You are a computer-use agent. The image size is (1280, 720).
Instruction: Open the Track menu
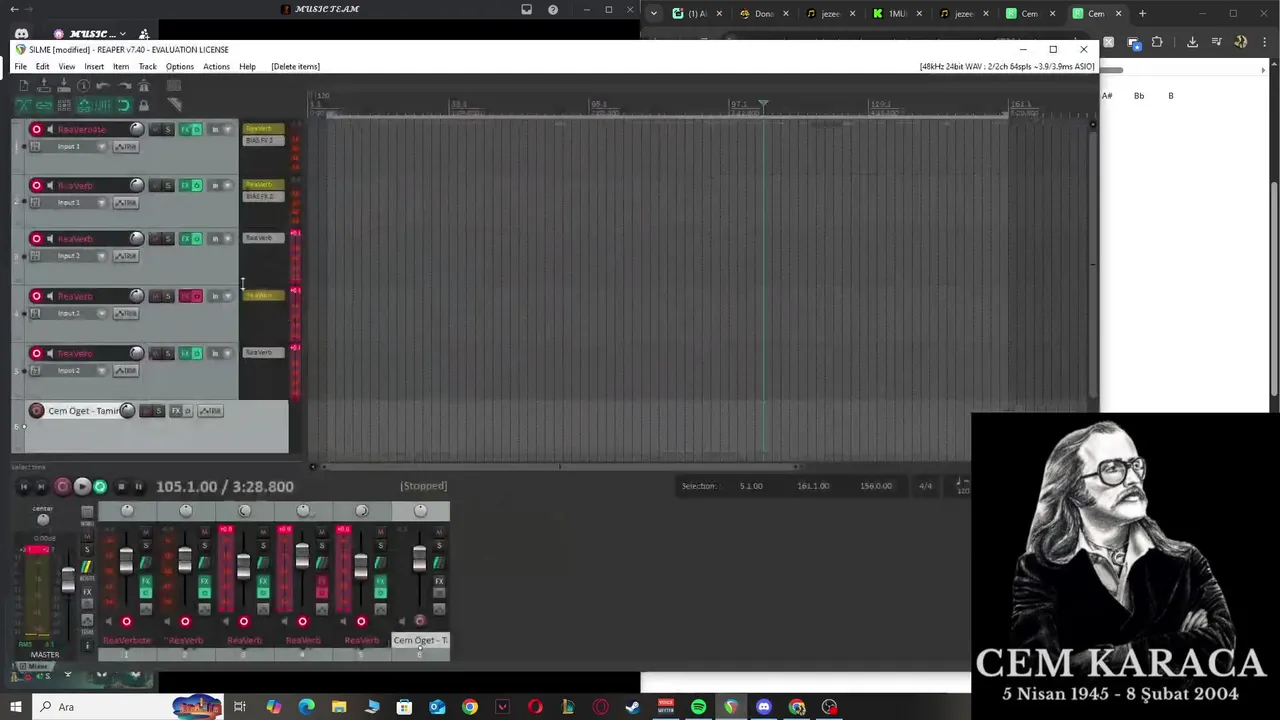(x=147, y=66)
